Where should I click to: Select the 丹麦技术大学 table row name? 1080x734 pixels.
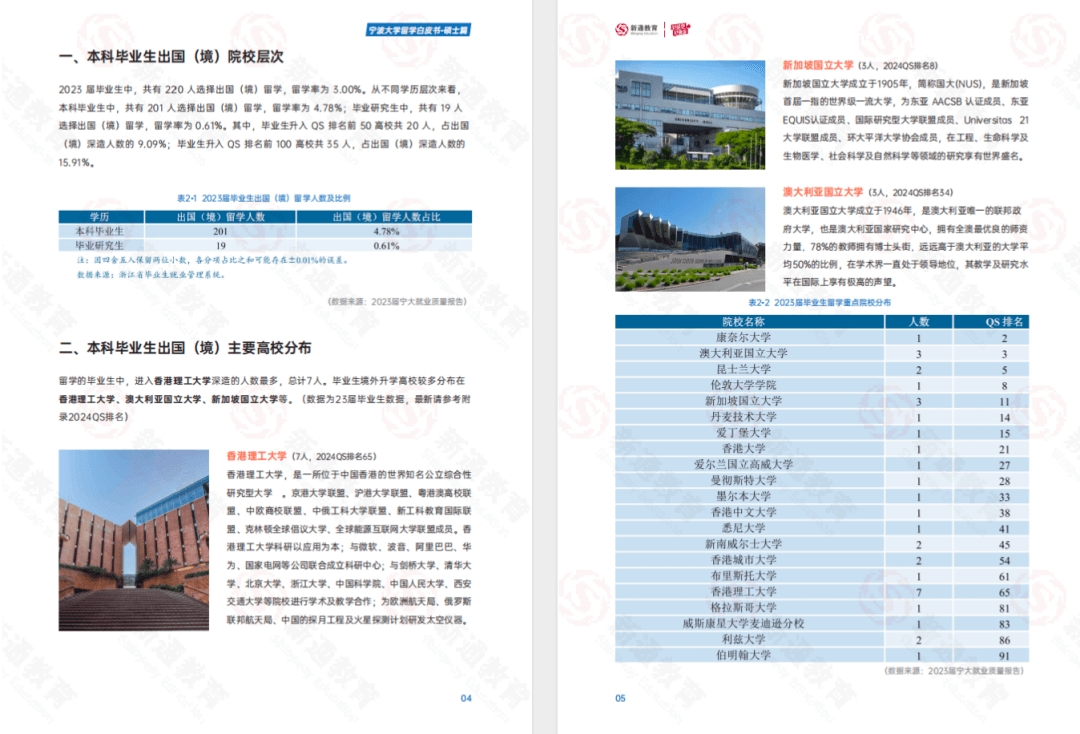click(x=744, y=417)
